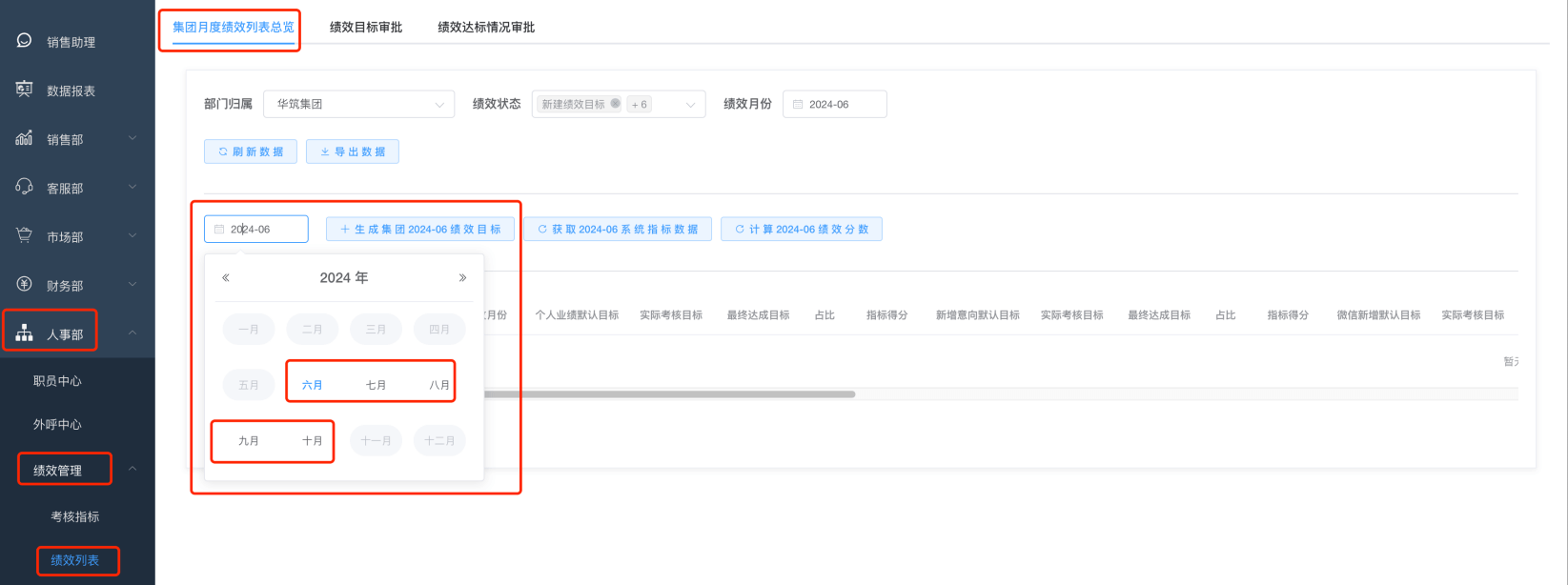The width and height of the screenshot is (1568, 585).
Task: Click the customer service headset icon
Action: 25,187
